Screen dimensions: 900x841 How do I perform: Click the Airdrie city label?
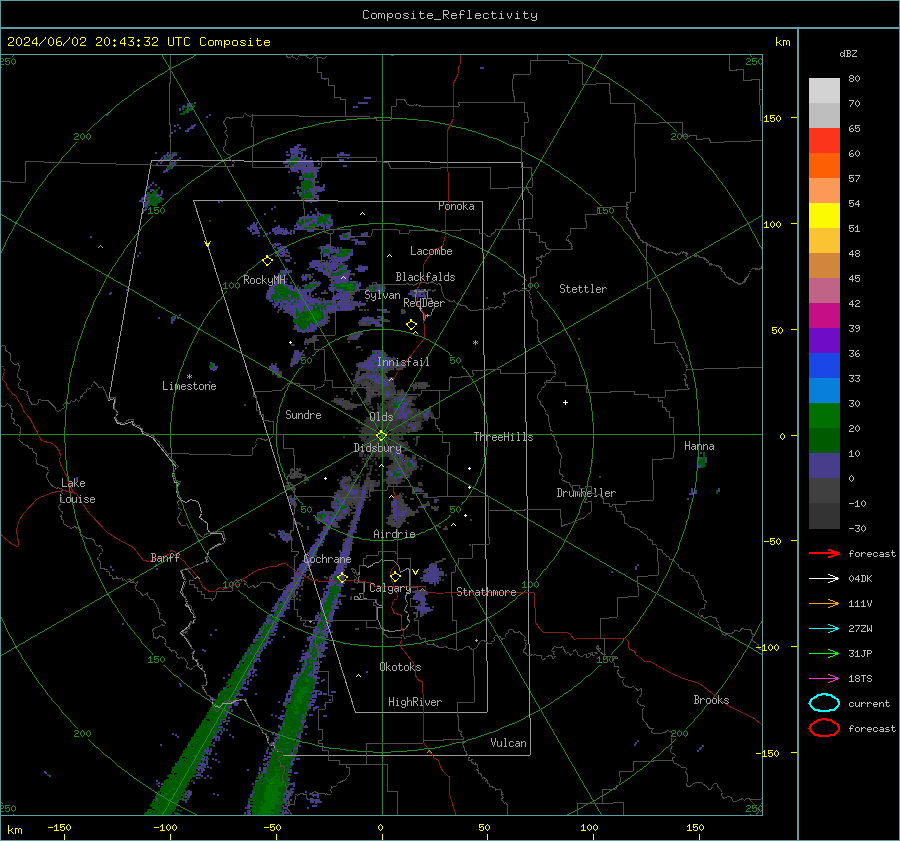pyautogui.click(x=394, y=534)
